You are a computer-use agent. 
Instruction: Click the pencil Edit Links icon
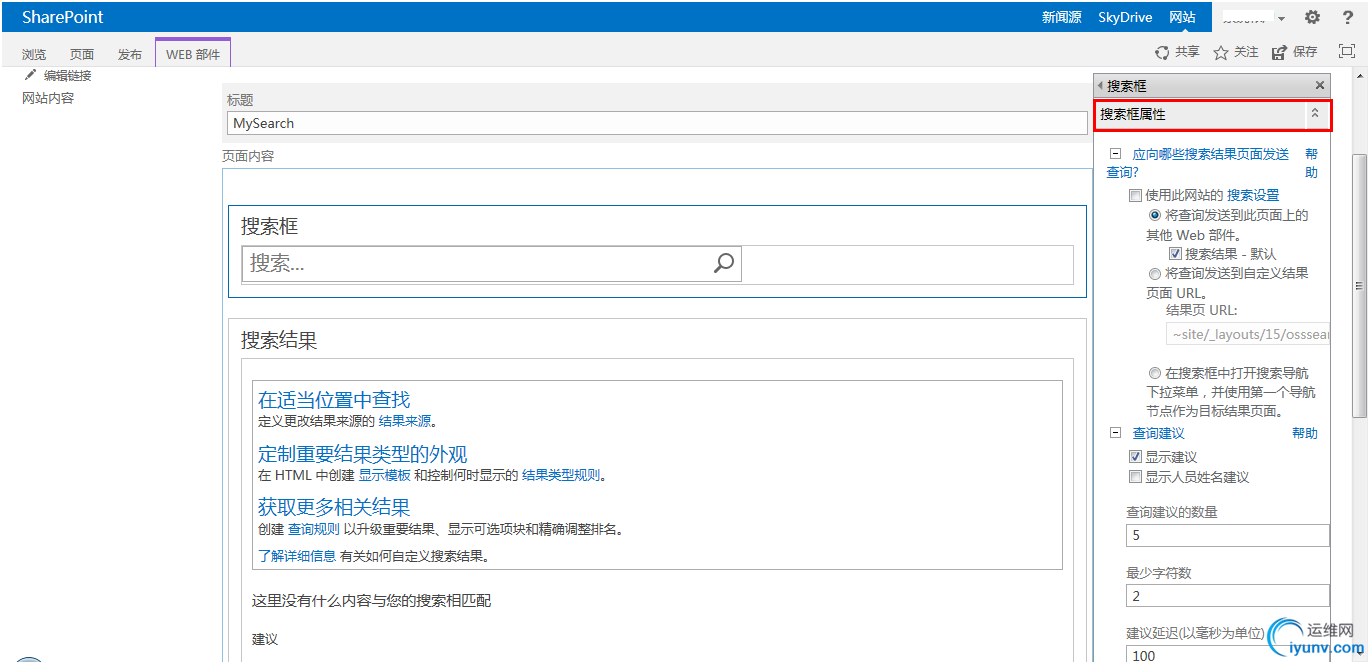pyautogui.click(x=30, y=75)
